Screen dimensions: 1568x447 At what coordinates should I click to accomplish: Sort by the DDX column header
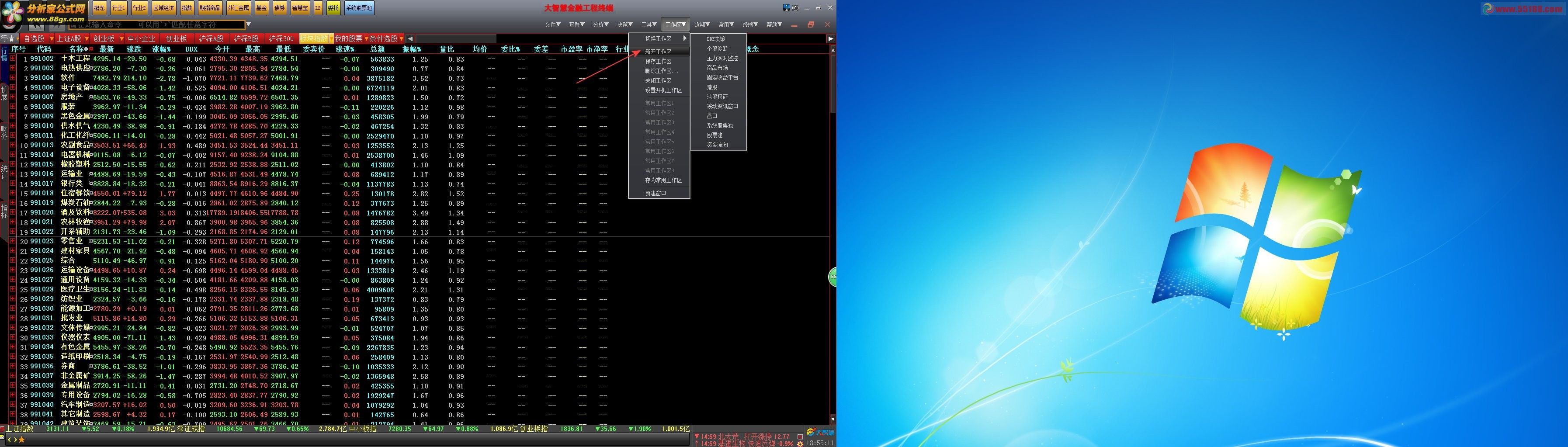(192, 49)
